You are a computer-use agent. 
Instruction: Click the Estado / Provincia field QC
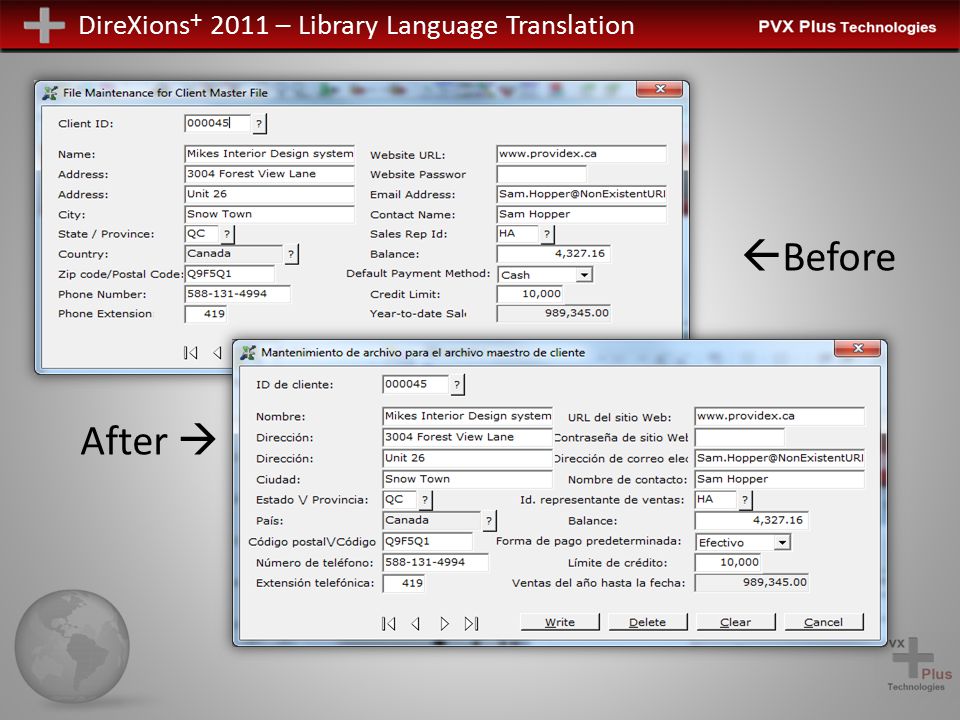pyautogui.click(x=399, y=500)
